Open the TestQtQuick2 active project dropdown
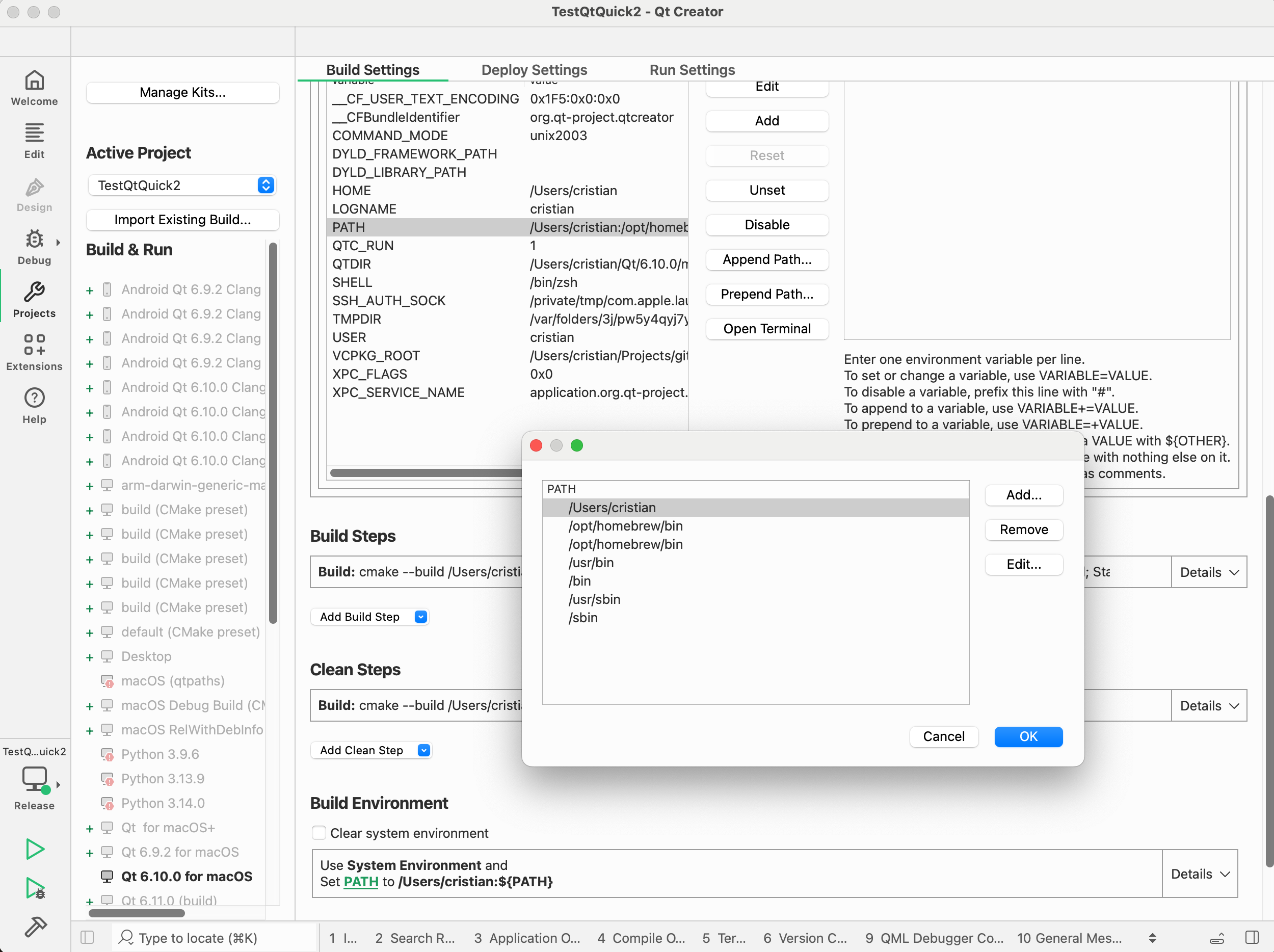This screenshot has height=952, width=1274. (x=182, y=186)
